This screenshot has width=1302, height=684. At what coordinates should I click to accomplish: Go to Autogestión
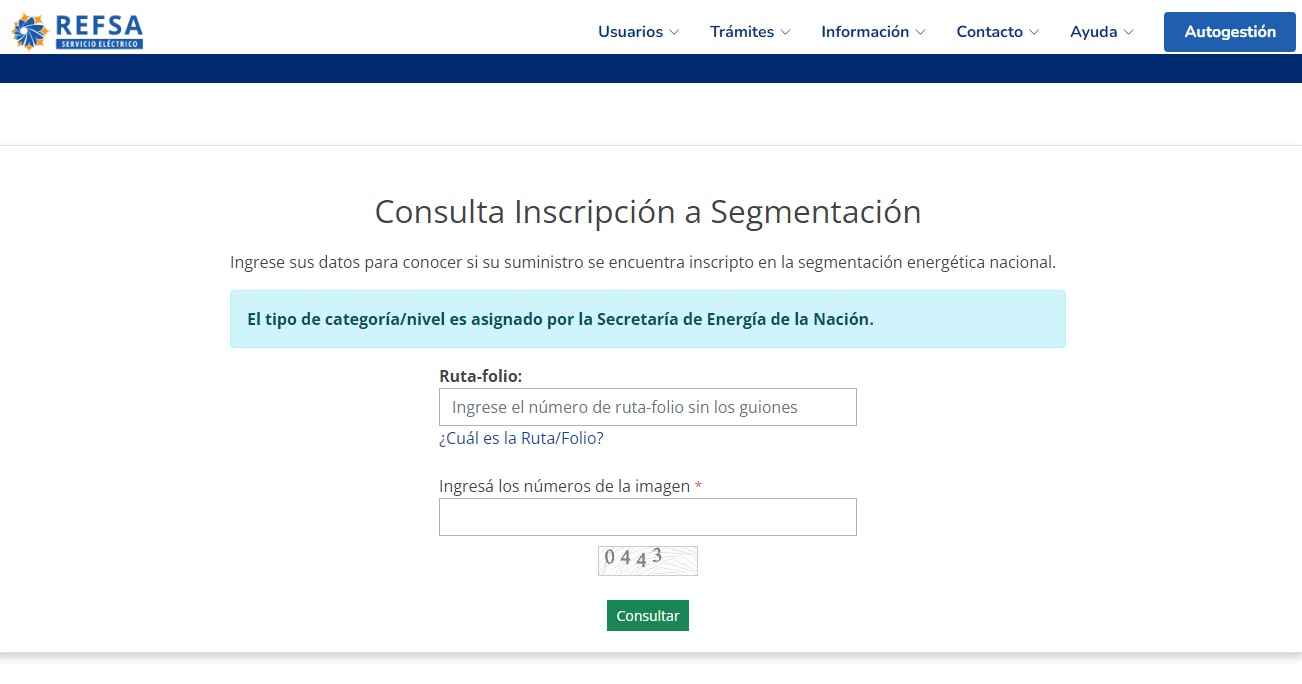[x=1229, y=32]
